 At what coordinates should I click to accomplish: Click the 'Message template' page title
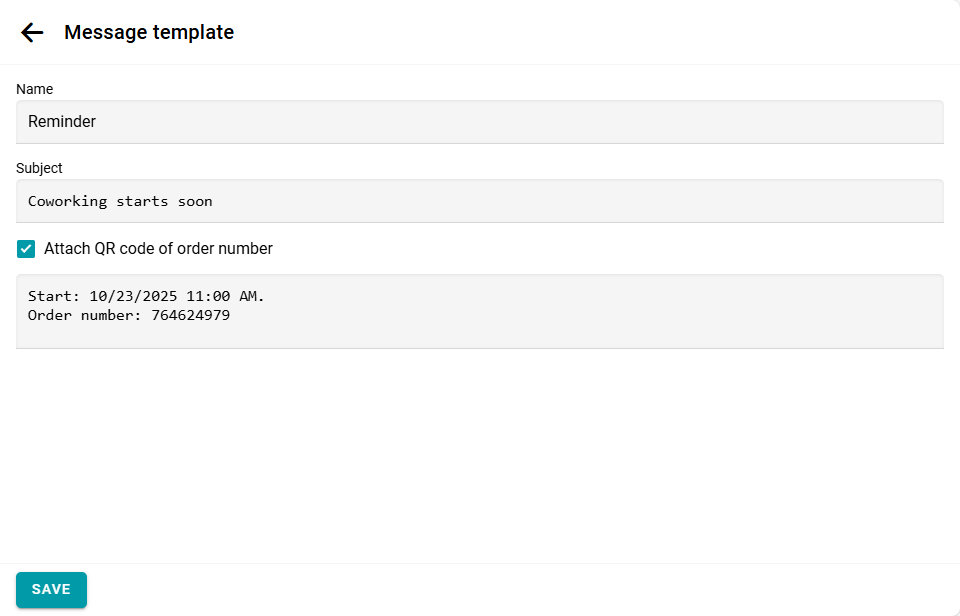[149, 33]
